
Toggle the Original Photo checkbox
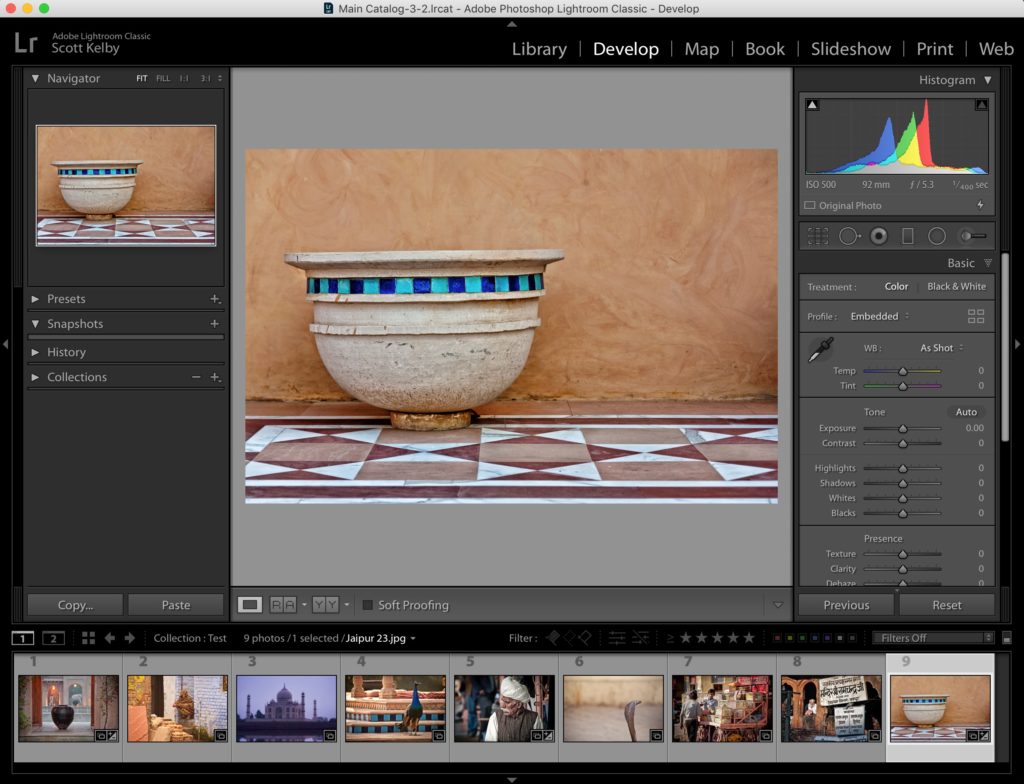(810, 205)
